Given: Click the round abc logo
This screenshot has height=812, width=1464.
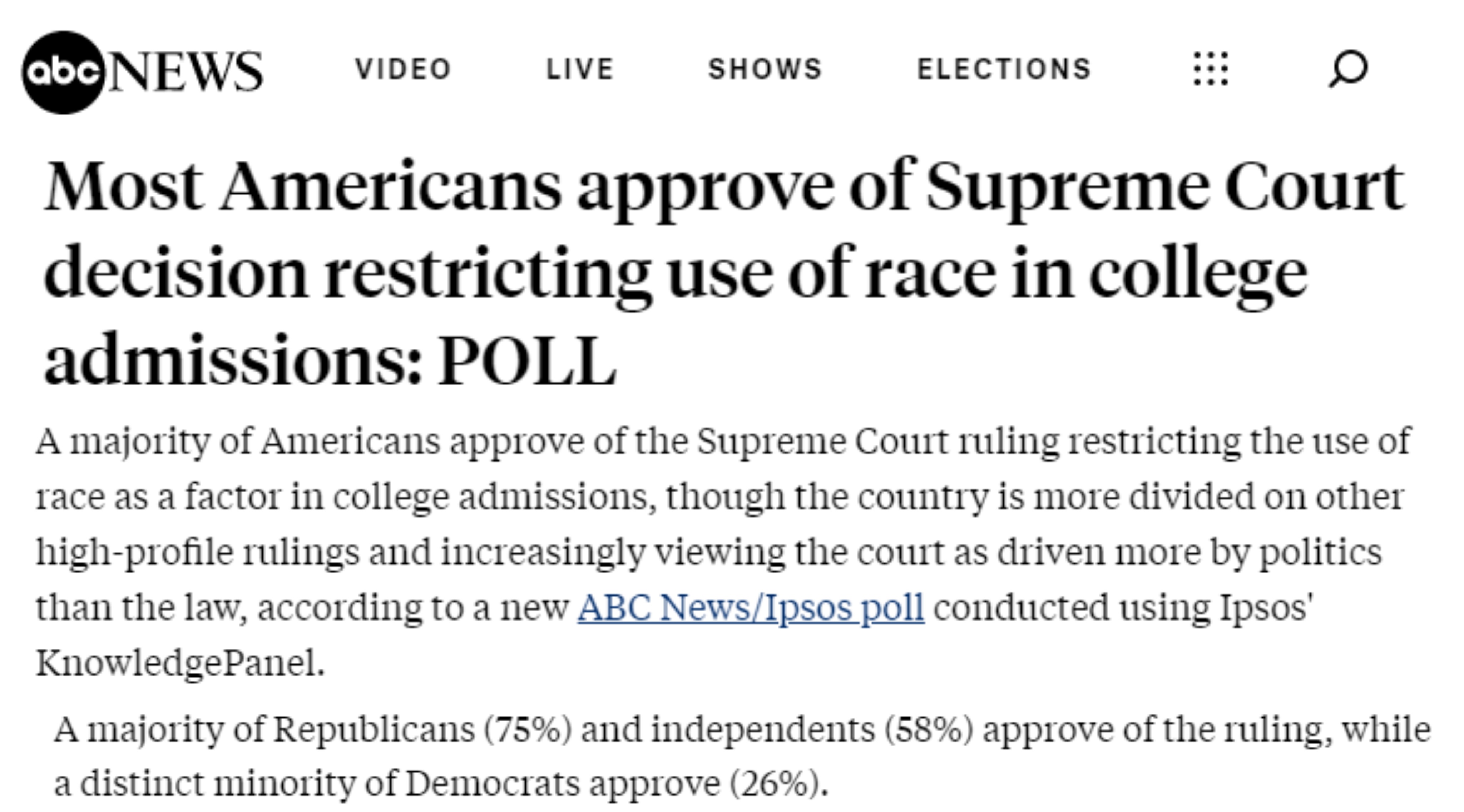Looking at the screenshot, I should 64,72.
